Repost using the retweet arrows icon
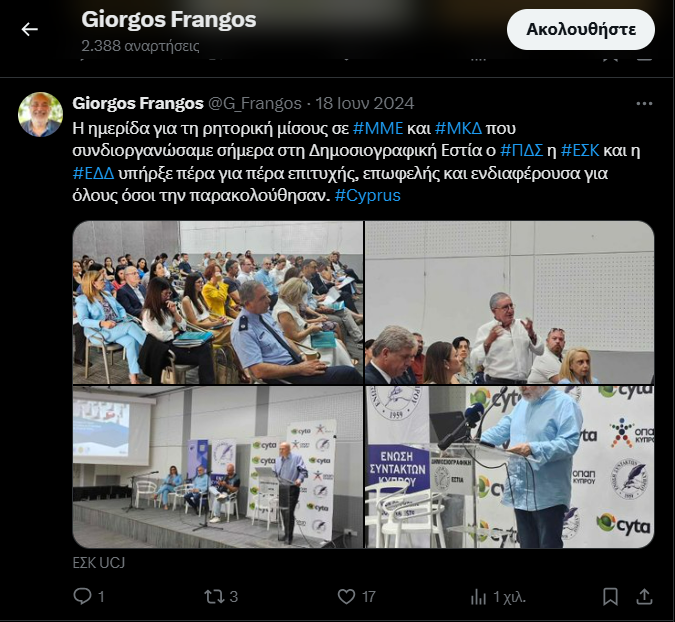The height and width of the screenshot is (622, 675). coord(214,597)
